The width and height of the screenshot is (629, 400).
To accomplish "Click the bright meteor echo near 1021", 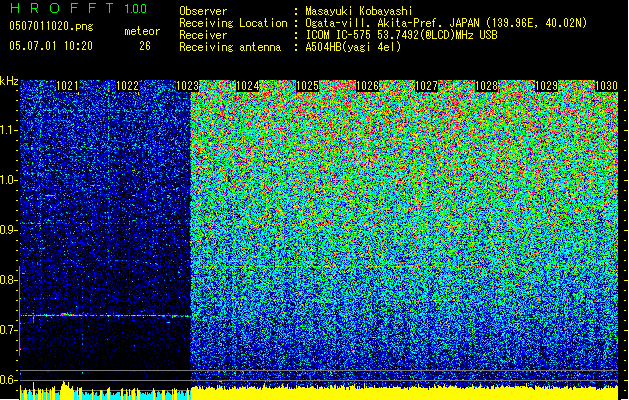I will [x=65, y=315].
